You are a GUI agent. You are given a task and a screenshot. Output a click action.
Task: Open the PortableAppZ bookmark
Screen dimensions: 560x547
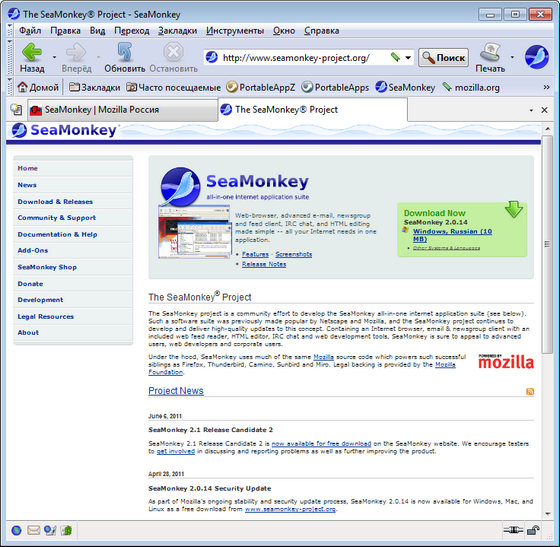click(261, 87)
